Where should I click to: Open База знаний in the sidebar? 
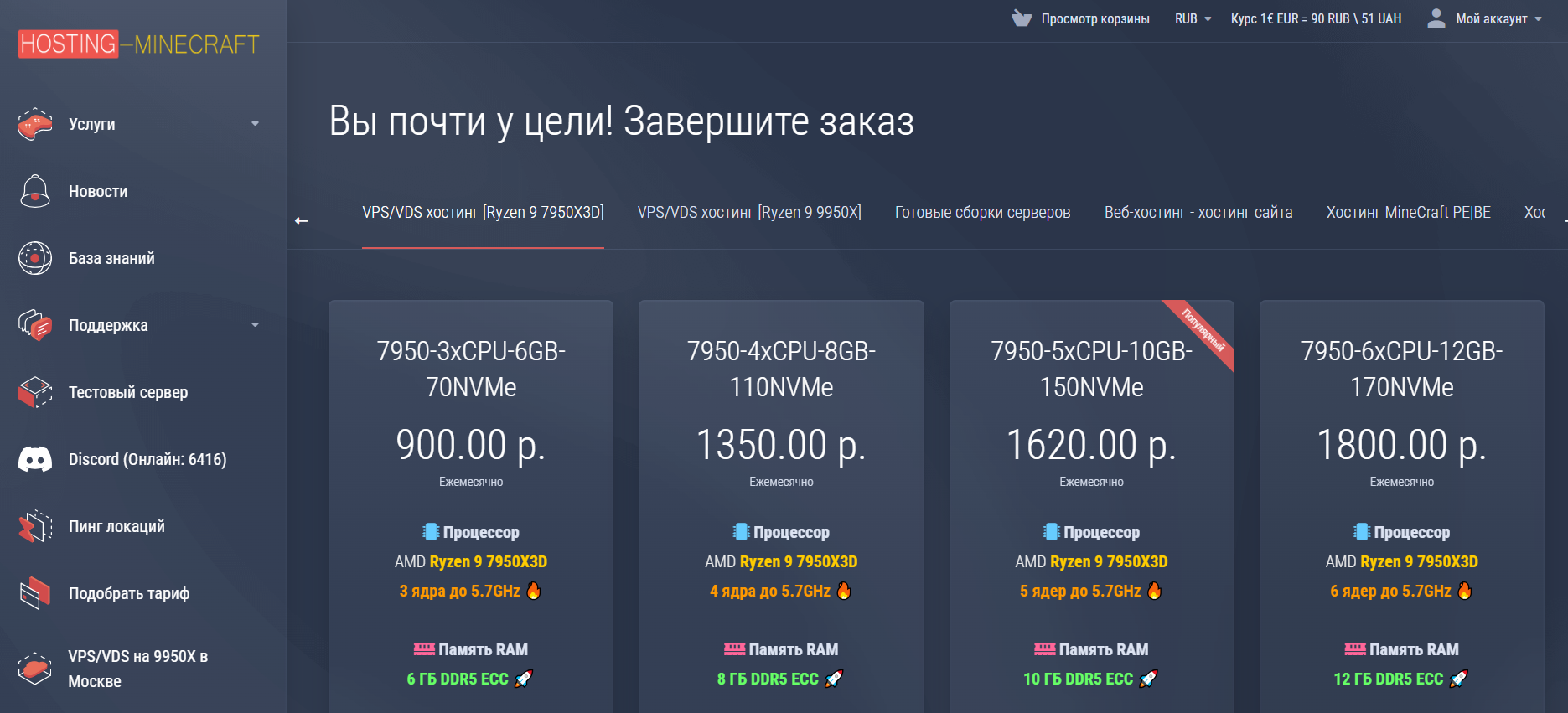pos(111,258)
